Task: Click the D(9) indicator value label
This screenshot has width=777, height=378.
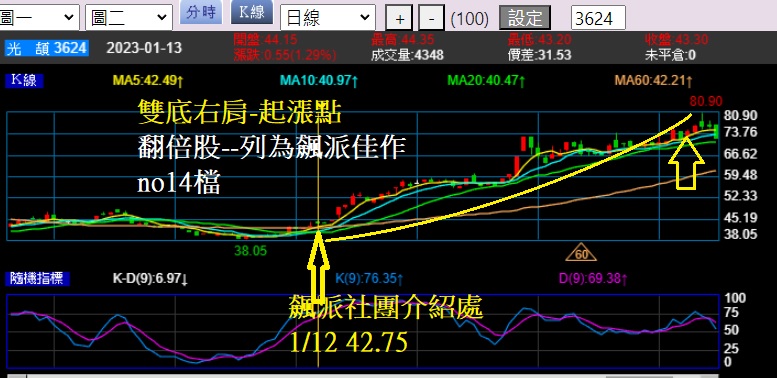Action: [594, 278]
